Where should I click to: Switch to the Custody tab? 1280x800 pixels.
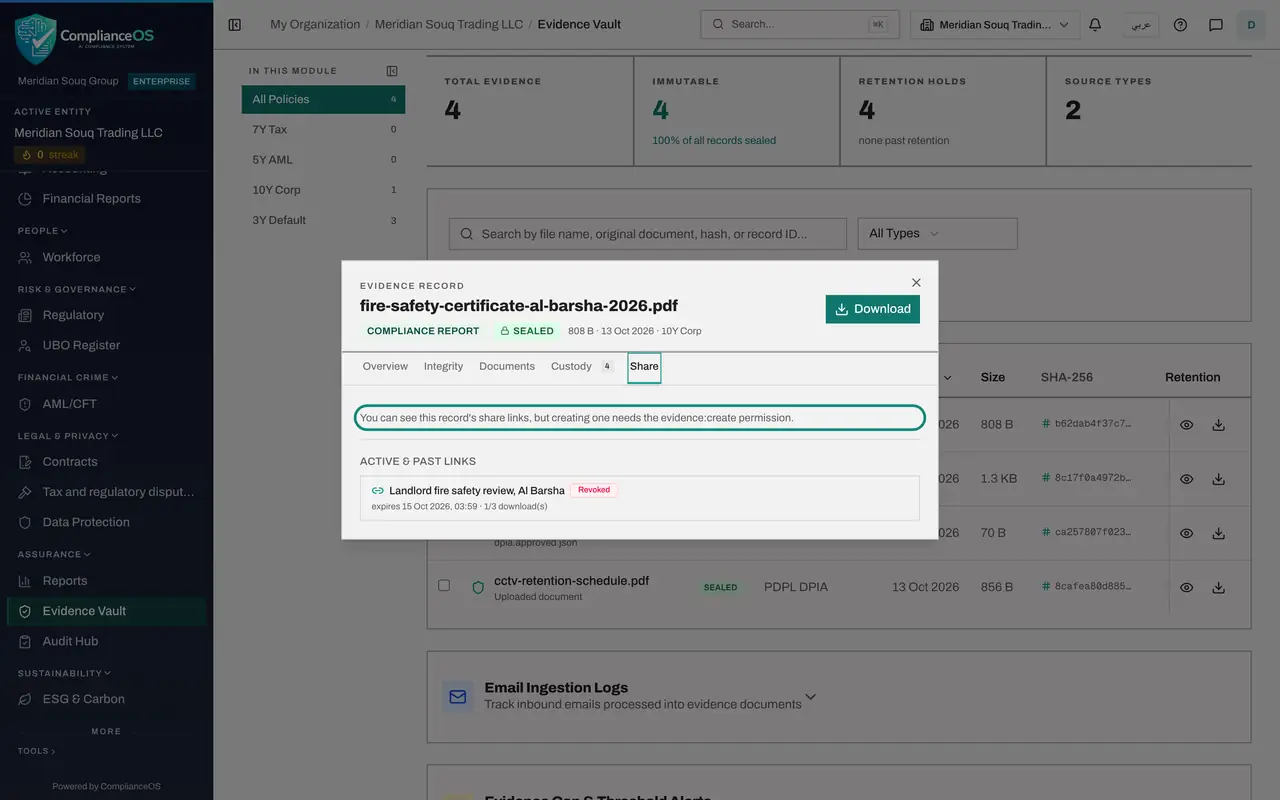582,367
